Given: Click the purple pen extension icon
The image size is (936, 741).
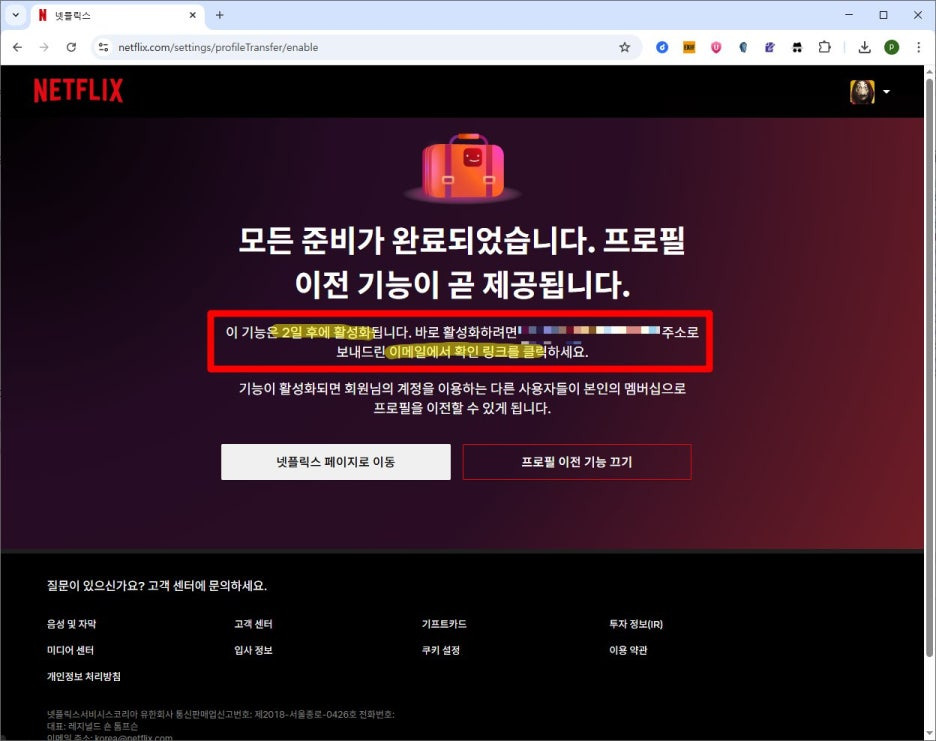Looking at the screenshot, I should coord(770,47).
